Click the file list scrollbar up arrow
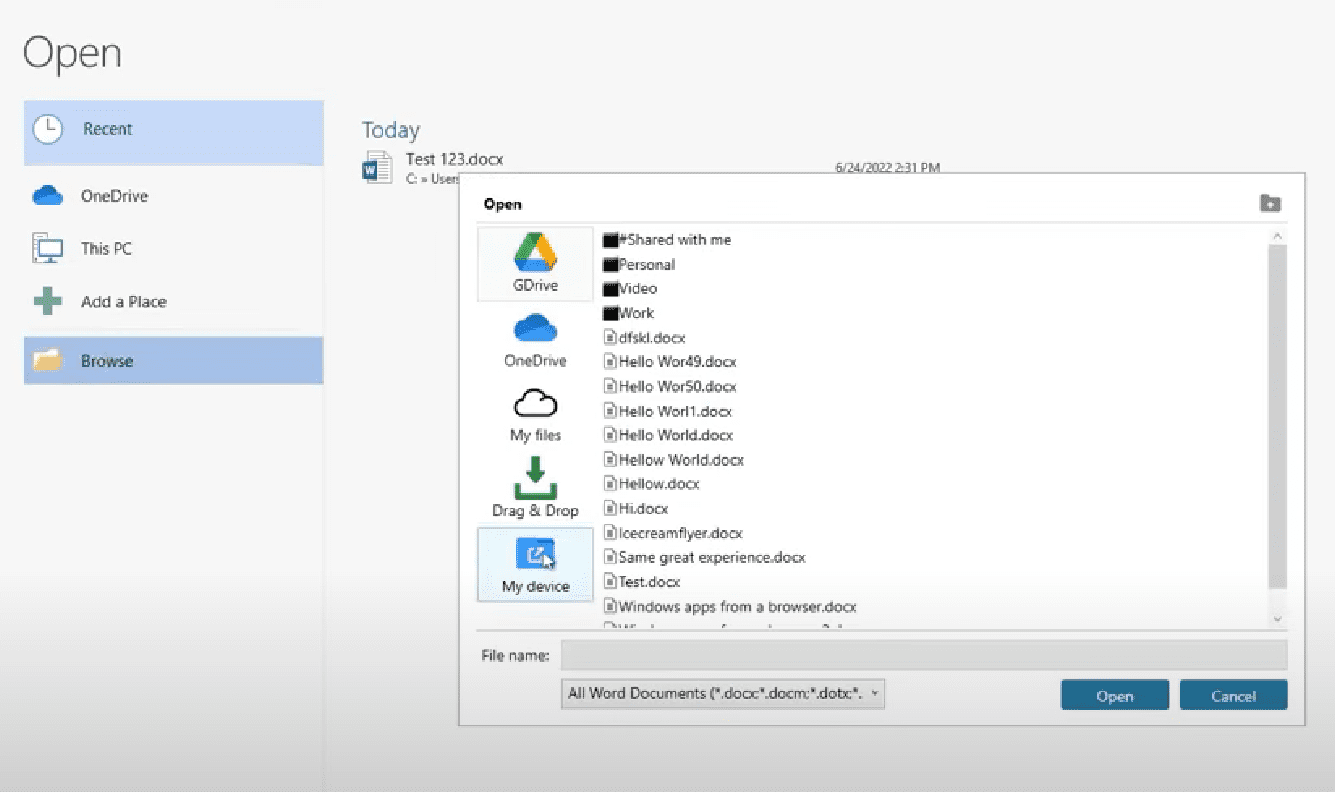Screen dimensions: 1335x792 (x=1277, y=236)
